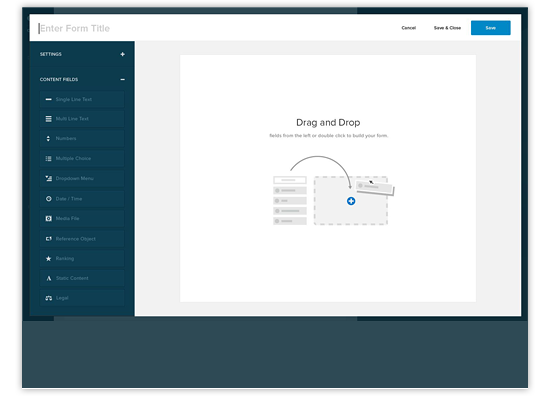
Task: Click the Media File field icon
Action: 48,219
